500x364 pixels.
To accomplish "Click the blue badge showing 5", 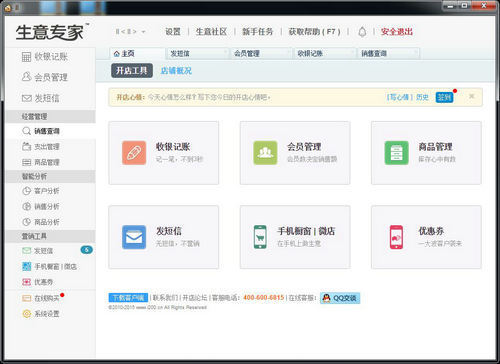I will pyautogui.click(x=87, y=250).
